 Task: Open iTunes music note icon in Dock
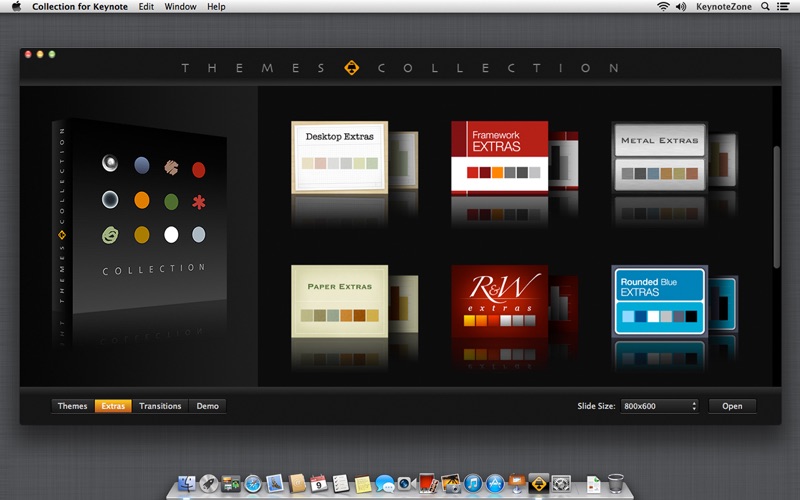pos(473,483)
